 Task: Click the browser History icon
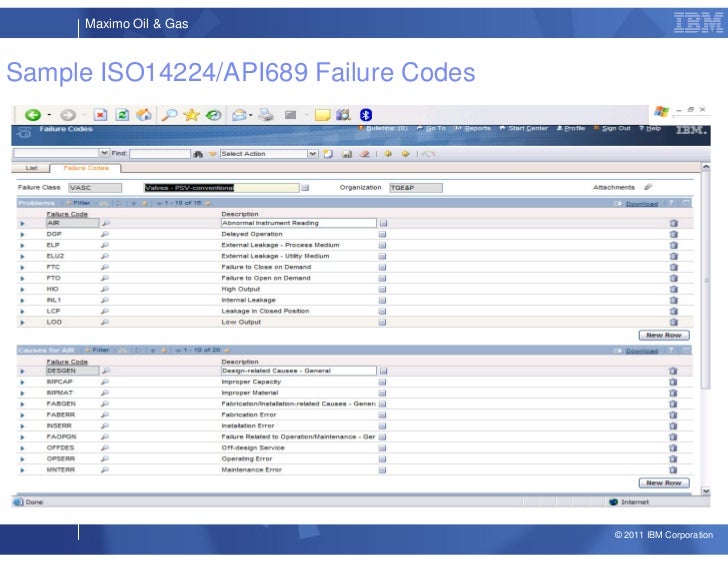tap(214, 115)
